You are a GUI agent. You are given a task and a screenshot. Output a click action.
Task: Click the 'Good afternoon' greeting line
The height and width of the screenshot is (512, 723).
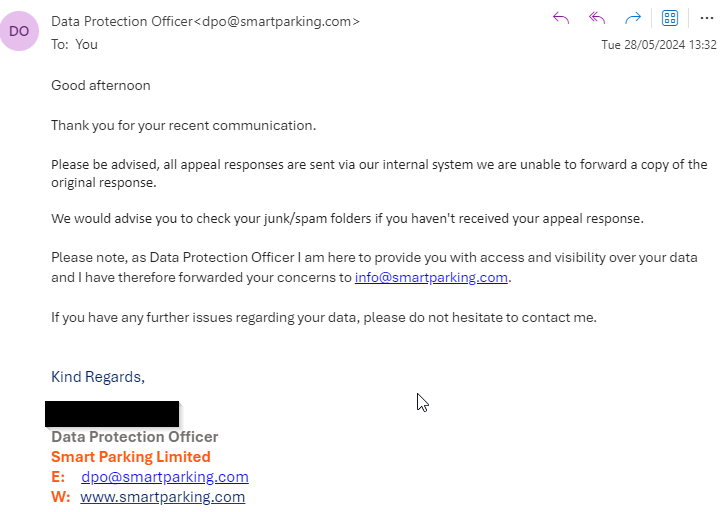click(101, 85)
